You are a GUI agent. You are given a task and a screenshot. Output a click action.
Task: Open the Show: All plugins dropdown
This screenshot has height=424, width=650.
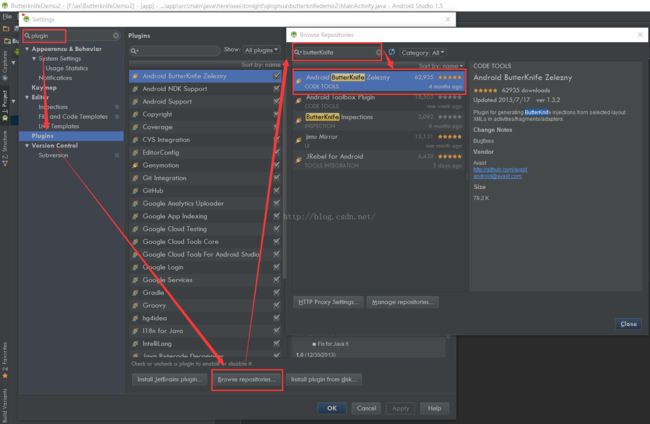(x=261, y=50)
